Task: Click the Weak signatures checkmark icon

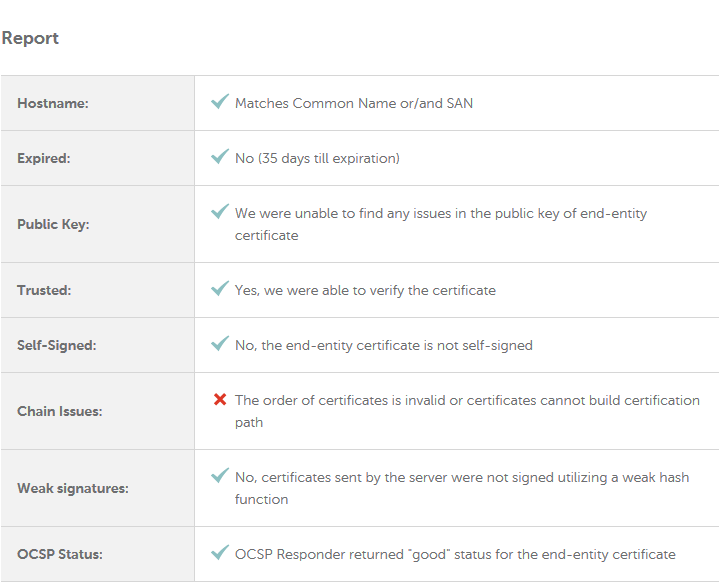Action: pos(220,475)
